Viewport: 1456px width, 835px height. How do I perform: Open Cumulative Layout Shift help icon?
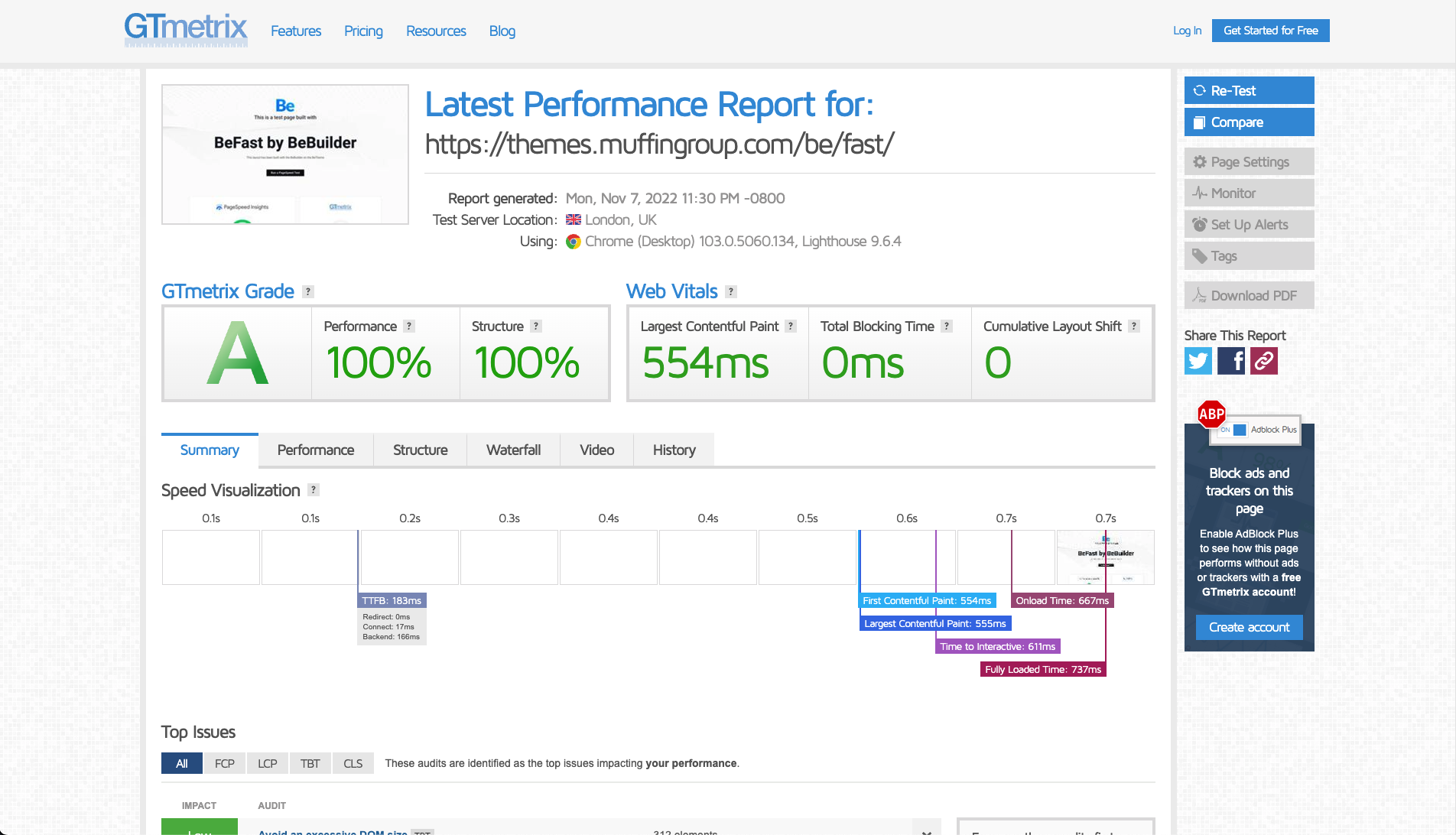[x=1134, y=326]
